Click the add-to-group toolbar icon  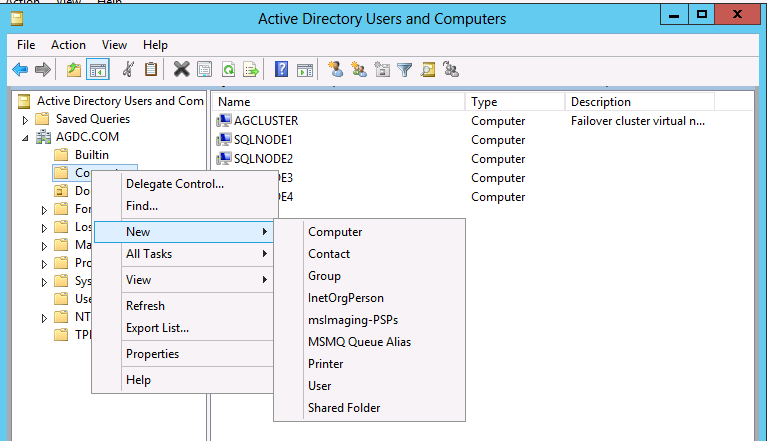pyautogui.click(x=451, y=70)
